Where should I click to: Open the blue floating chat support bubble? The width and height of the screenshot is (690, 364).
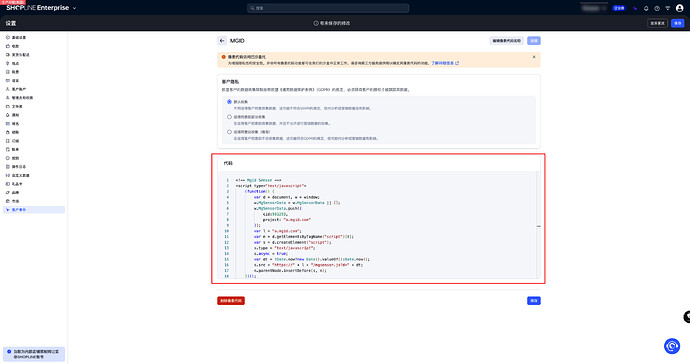(x=672, y=346)
